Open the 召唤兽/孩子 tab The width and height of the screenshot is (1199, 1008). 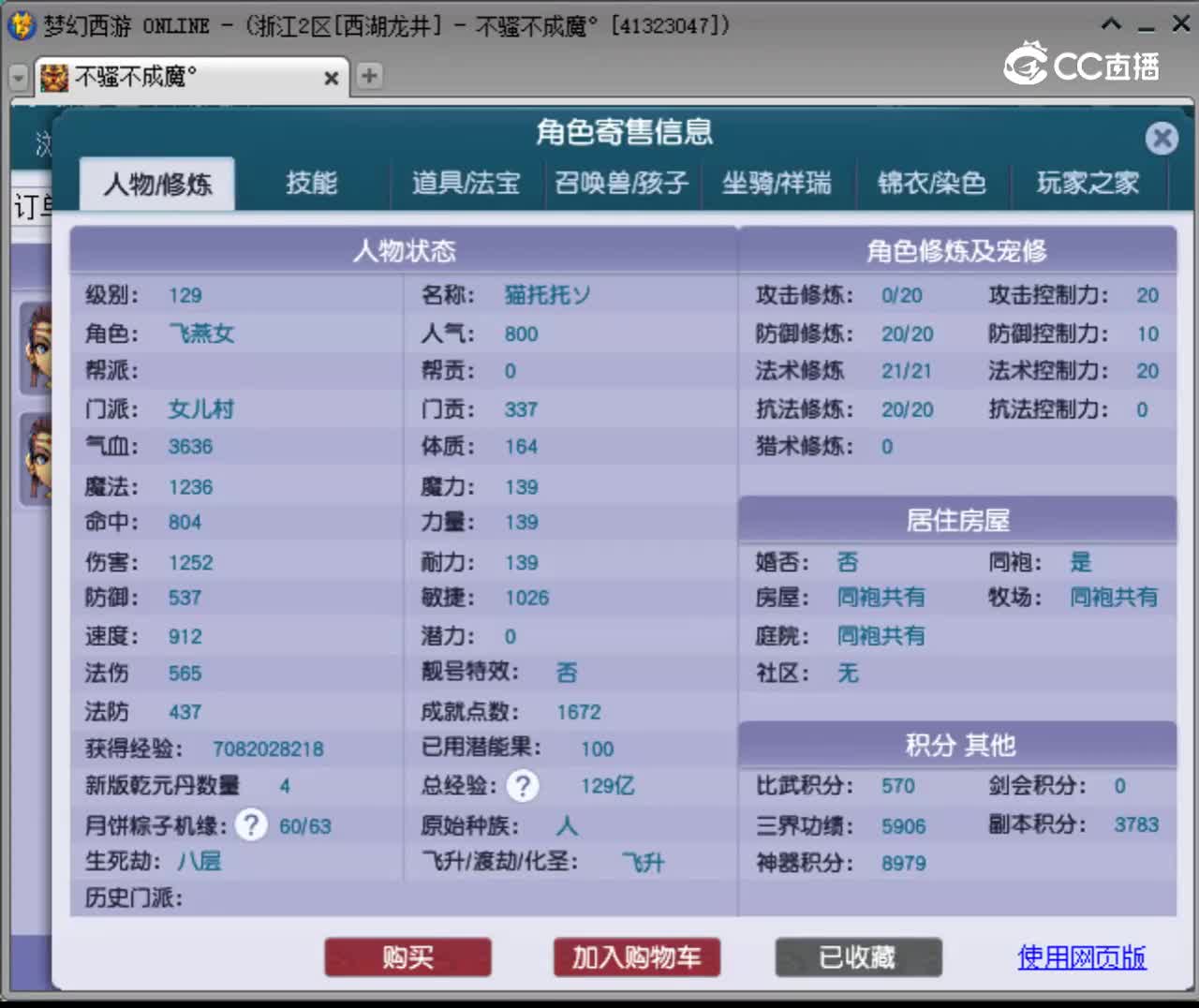622,183
